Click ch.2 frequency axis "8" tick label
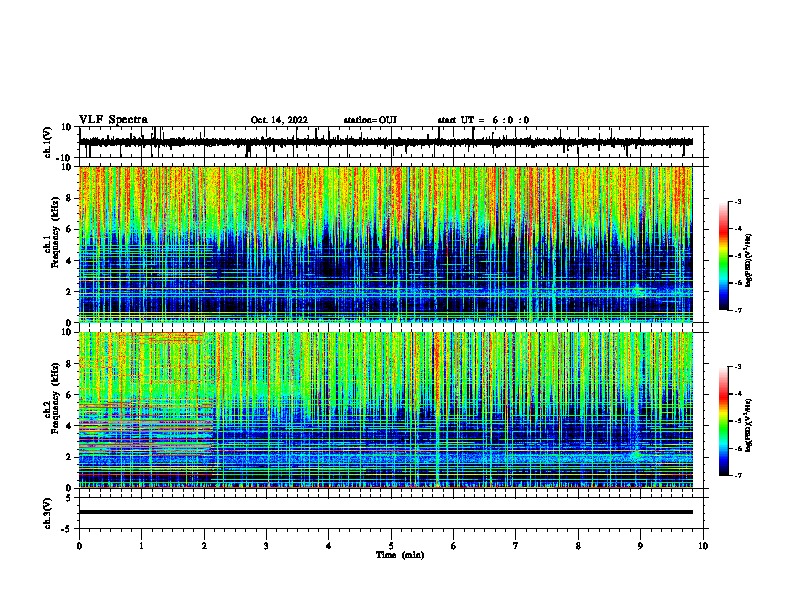Screen dimensions: 792x612 [x=69, y=364]
